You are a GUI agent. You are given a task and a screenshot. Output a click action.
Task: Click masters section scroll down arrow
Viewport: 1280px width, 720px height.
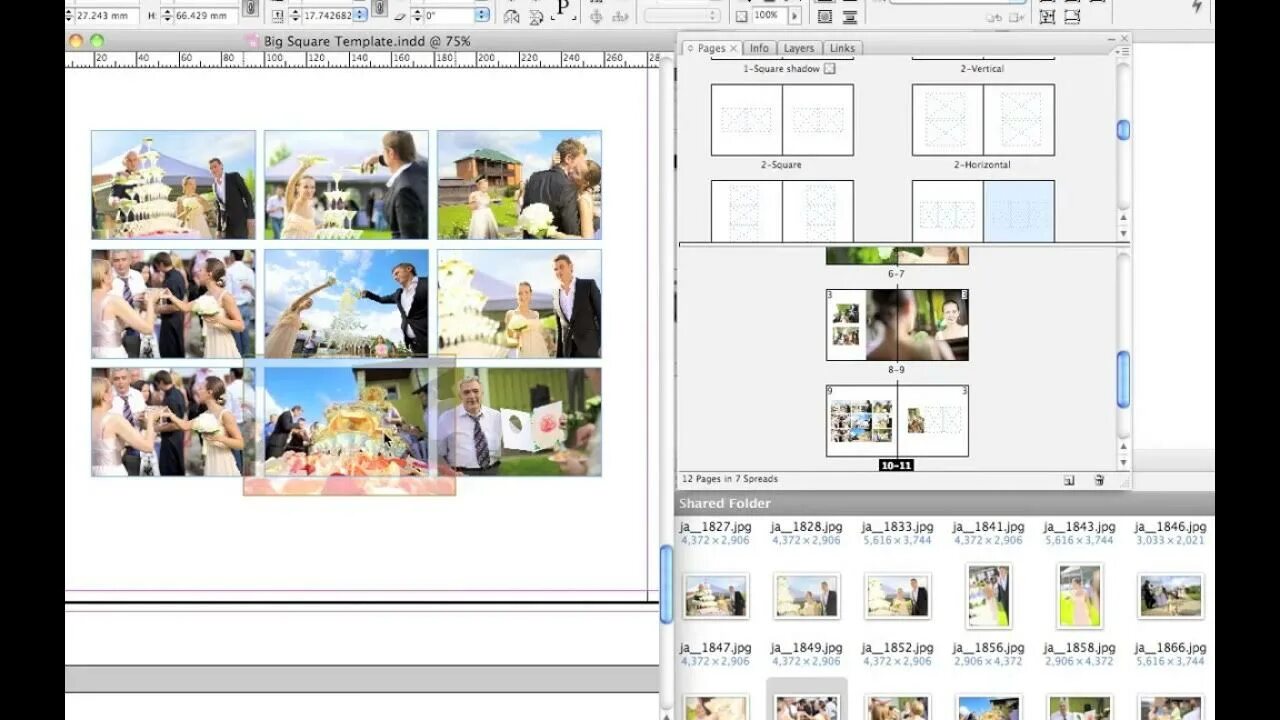point(1123,233)
